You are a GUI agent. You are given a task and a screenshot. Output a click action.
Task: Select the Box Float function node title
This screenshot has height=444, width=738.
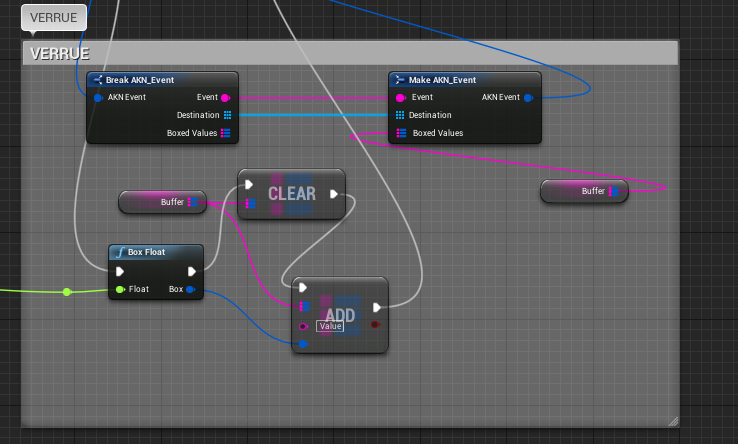[x=146, y=252]
